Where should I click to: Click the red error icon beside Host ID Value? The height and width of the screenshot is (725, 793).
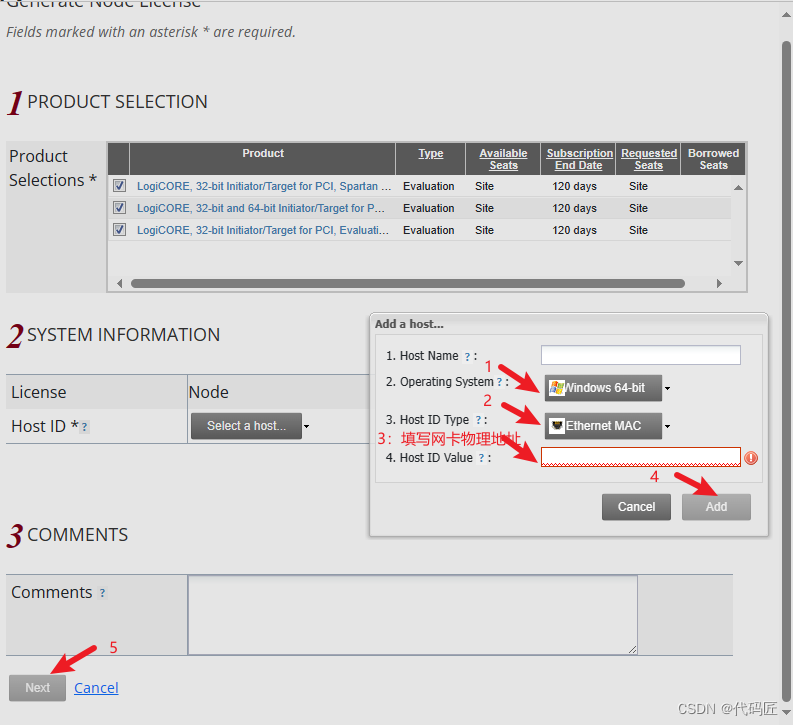(x=751, y=458)
